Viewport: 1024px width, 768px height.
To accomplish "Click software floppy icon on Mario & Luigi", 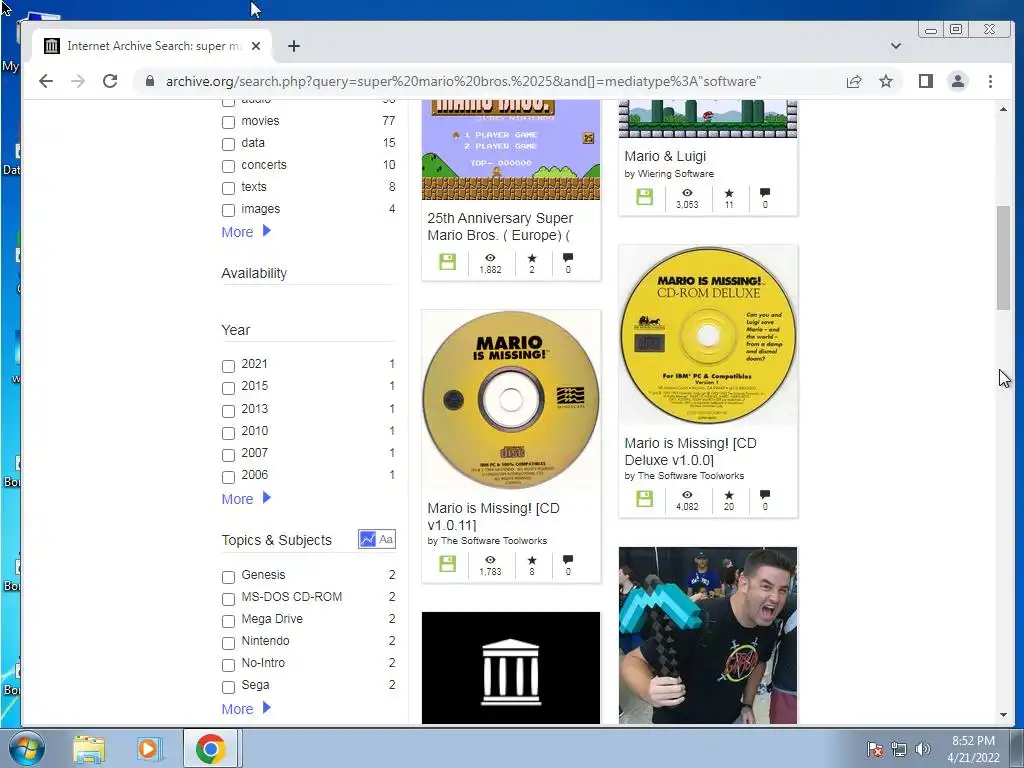I will [x=645, y=197].
